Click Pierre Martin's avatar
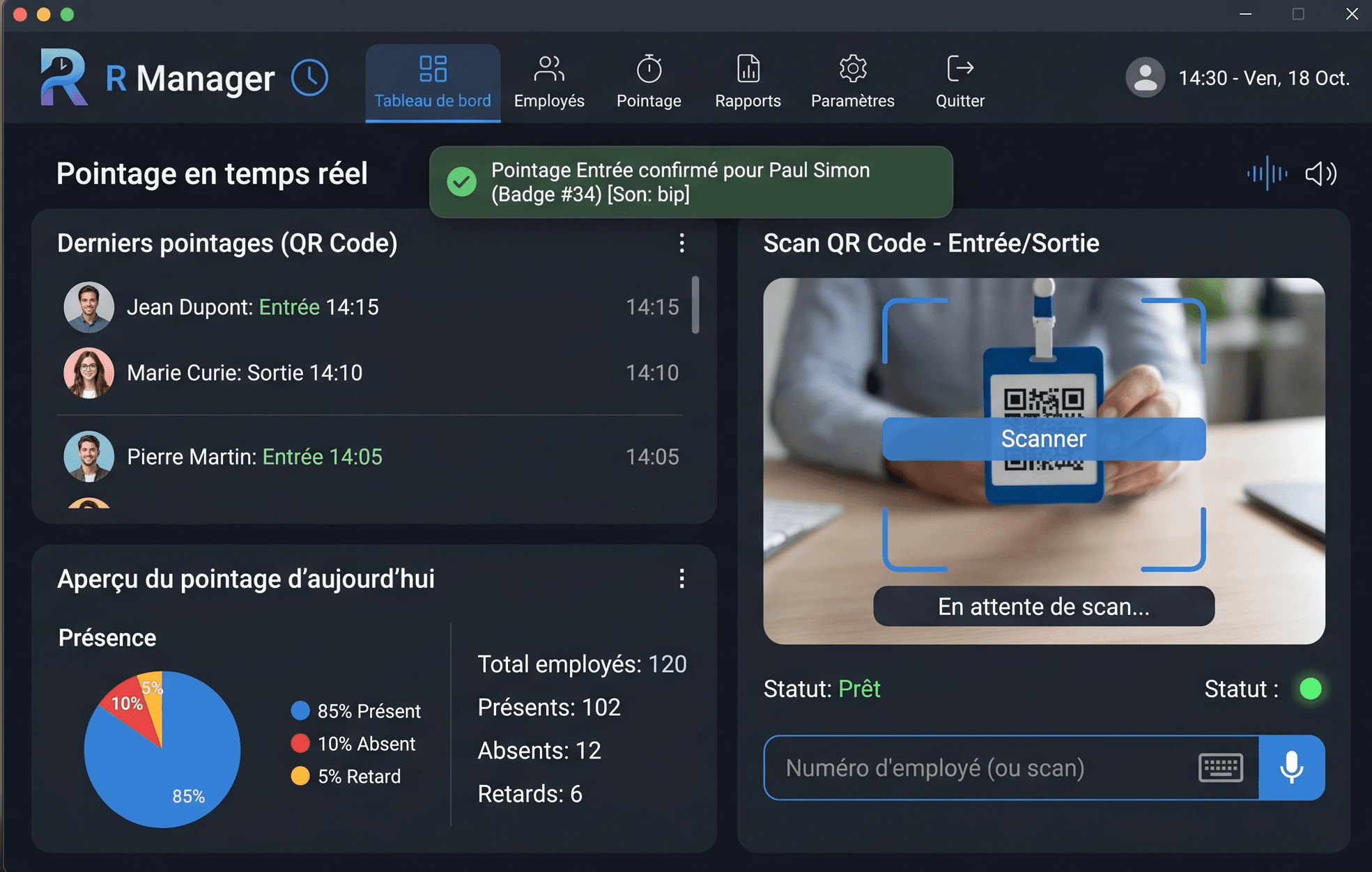 click(88, 457)
